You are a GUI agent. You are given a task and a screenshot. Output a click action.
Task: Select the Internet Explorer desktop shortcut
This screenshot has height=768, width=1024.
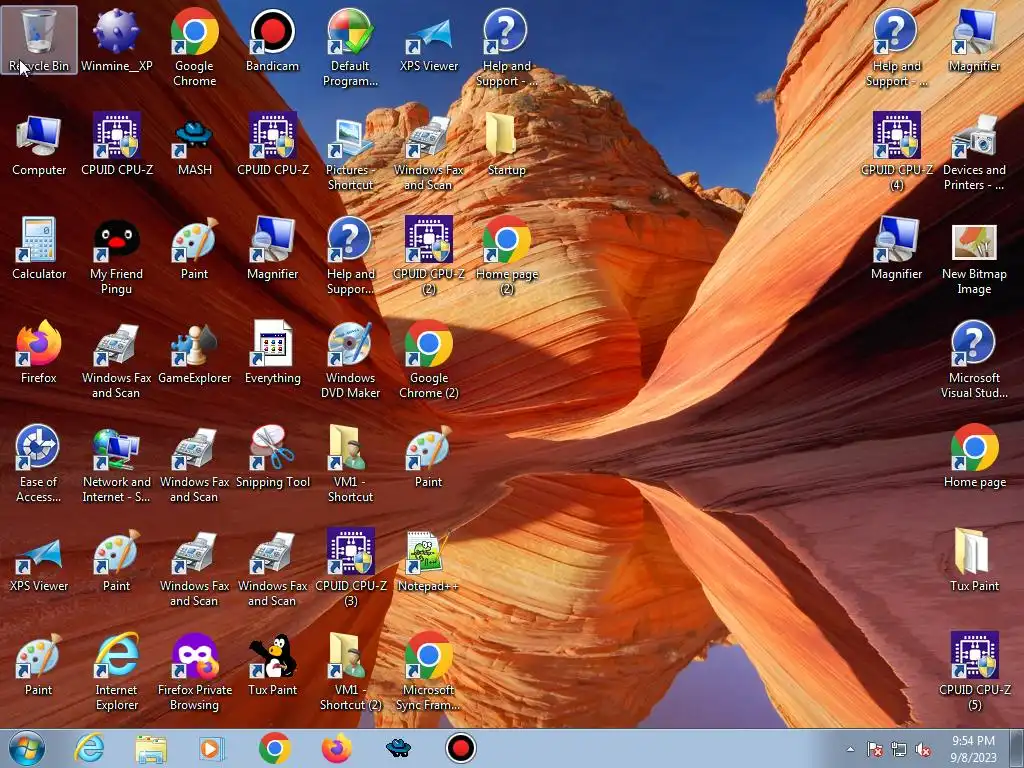tap(116, 671)
